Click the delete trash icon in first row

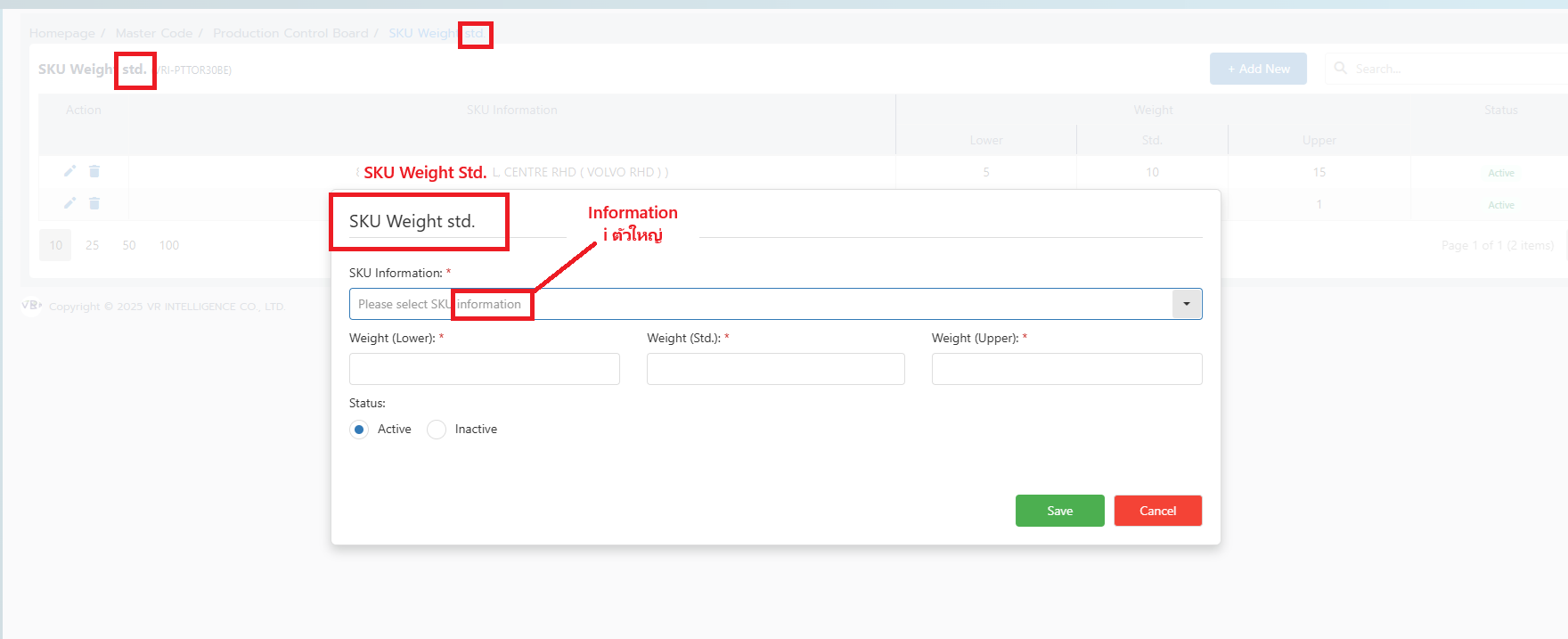(94, 171)
